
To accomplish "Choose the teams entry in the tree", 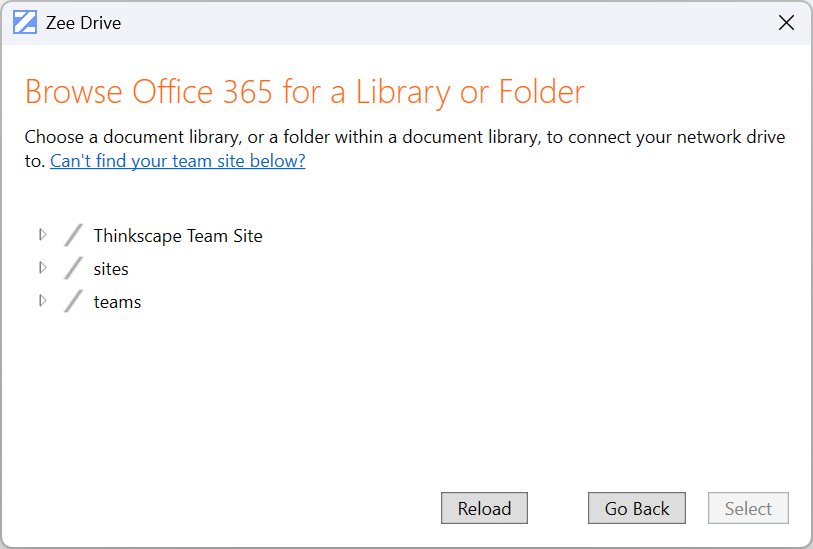I will coord(117,302).
